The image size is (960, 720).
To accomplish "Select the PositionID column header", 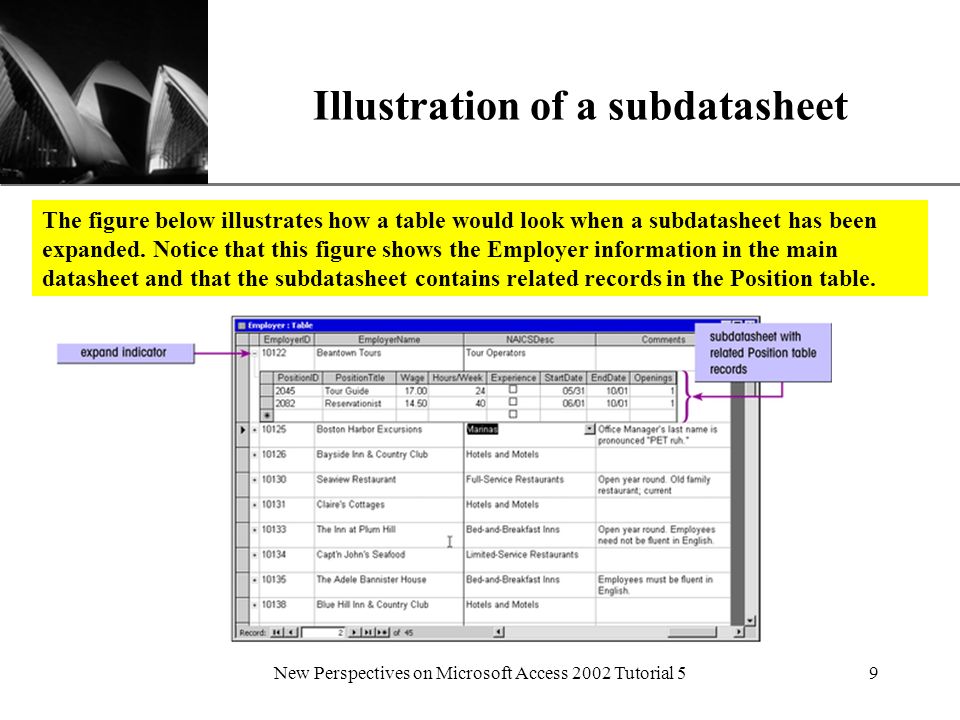I will [x=298, y=378].
